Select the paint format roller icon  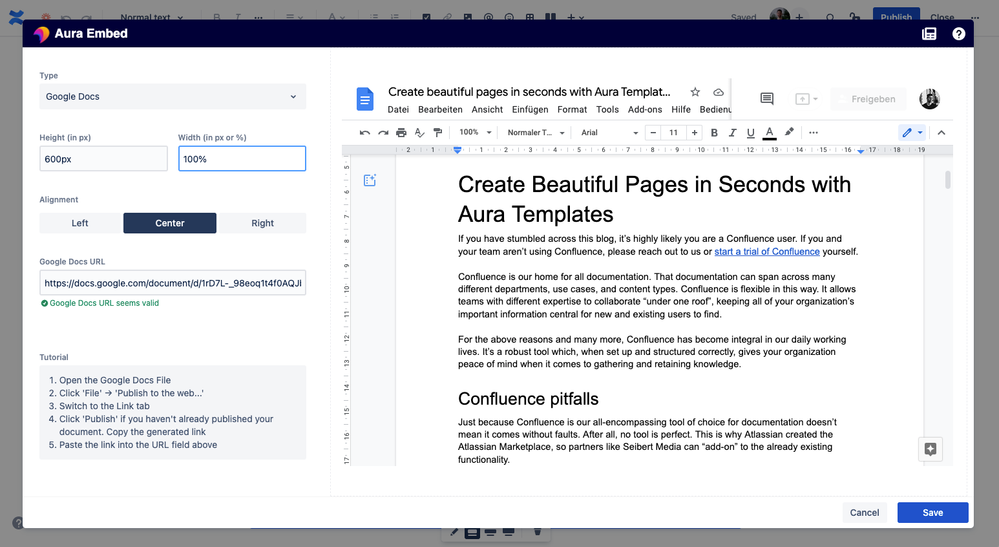pyautogui.click(x=438, y=132)
